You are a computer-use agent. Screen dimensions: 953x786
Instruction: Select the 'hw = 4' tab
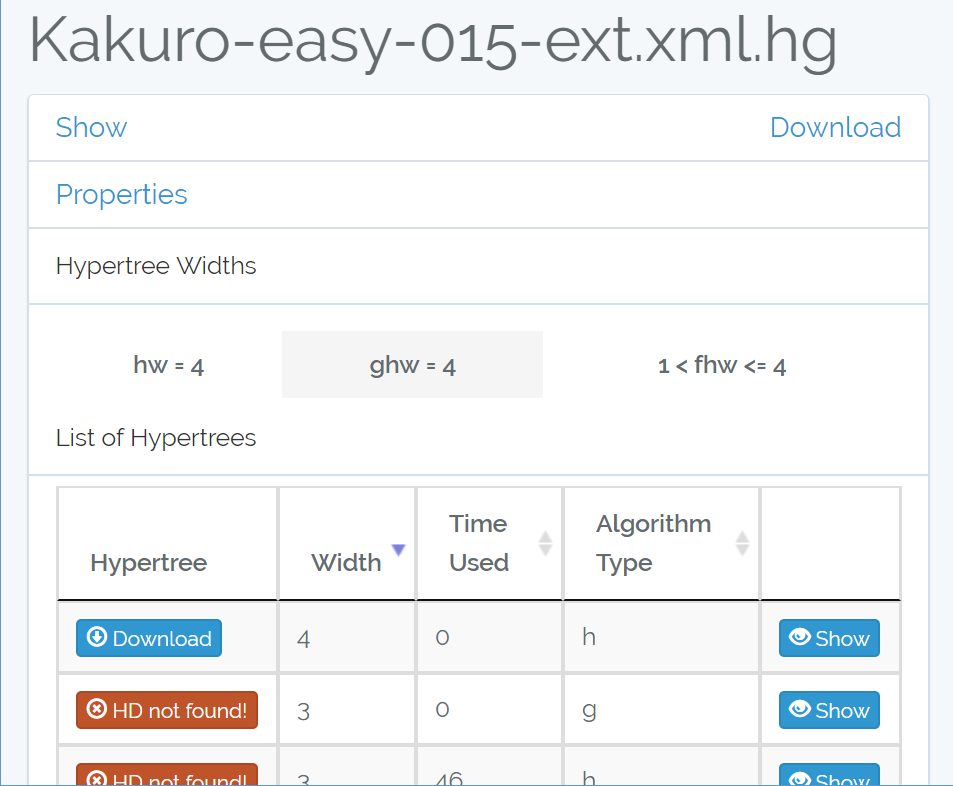[x=168, y=365]
